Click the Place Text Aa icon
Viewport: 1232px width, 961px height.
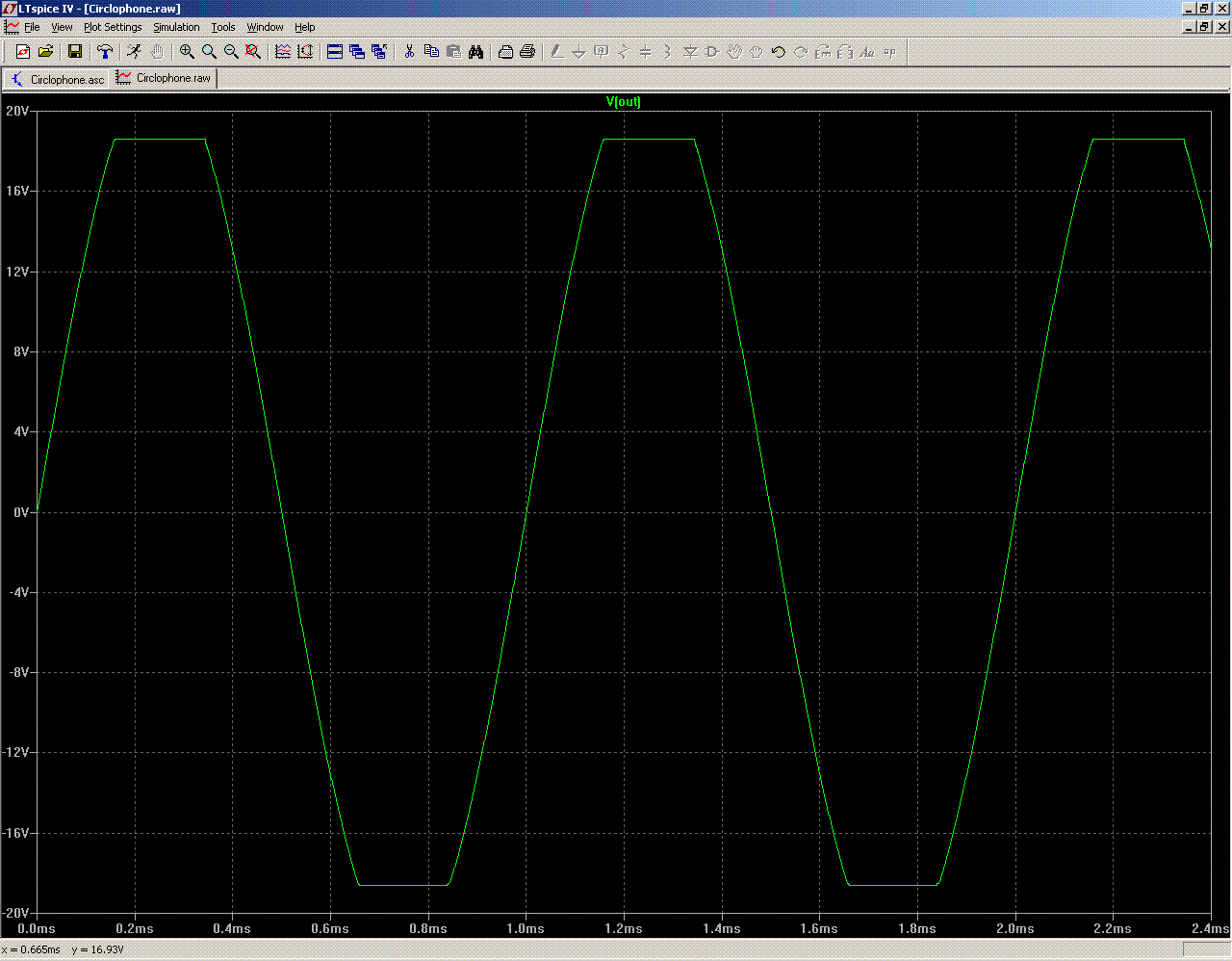(867, 52)
